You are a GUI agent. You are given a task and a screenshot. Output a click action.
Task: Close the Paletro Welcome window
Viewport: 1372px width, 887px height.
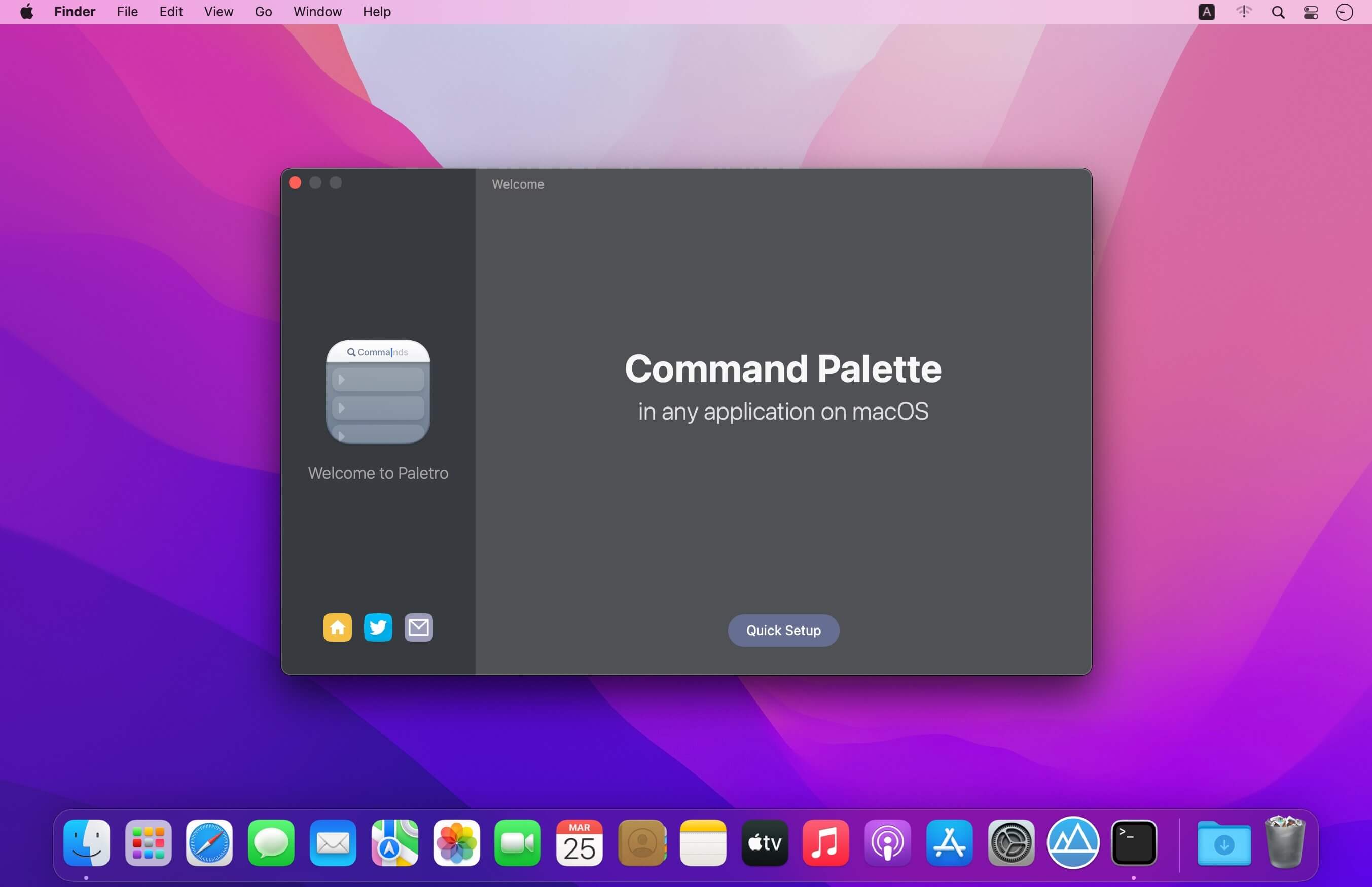click(295, 182)
